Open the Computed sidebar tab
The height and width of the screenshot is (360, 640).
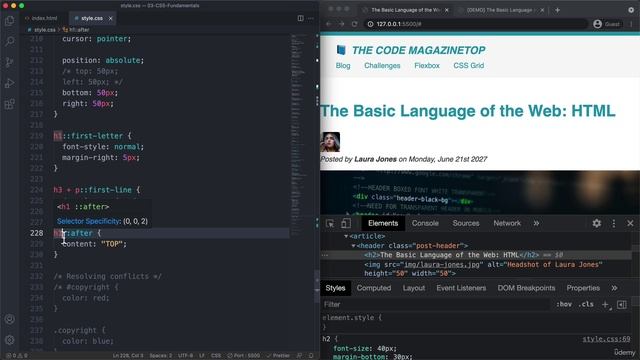coord(374,288)
